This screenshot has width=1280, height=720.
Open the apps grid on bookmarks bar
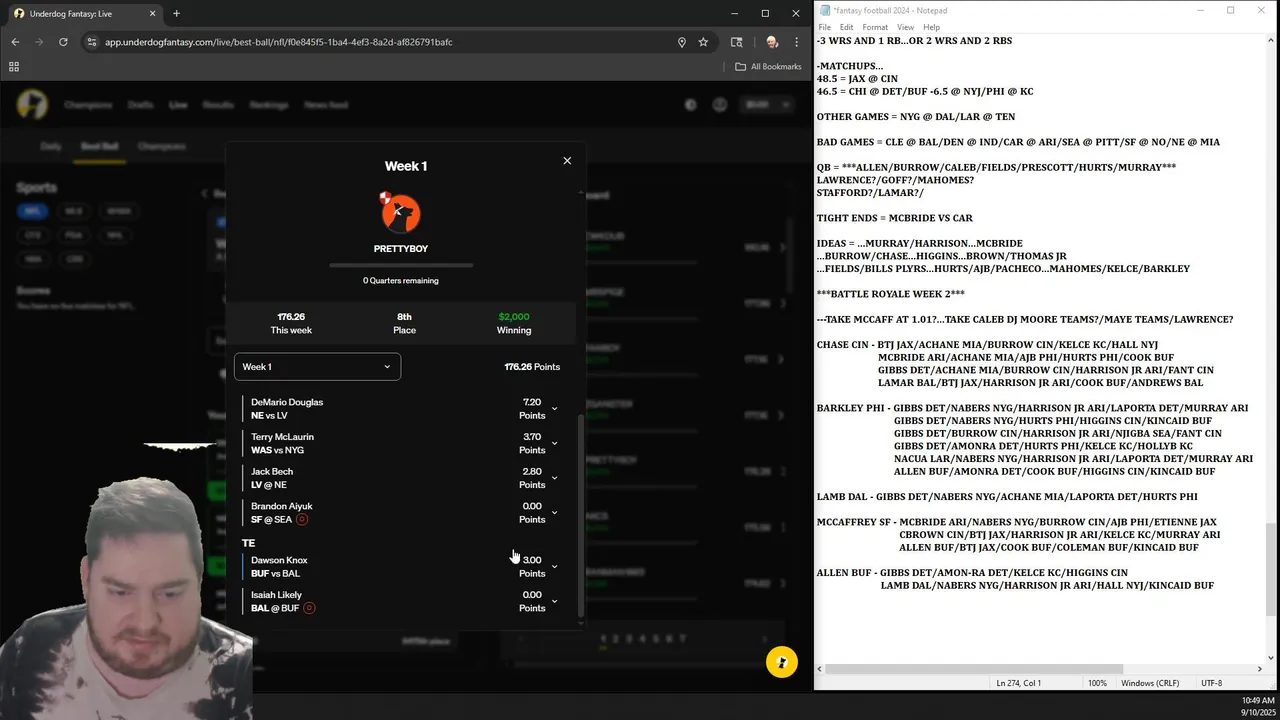[x=14, y=67]
